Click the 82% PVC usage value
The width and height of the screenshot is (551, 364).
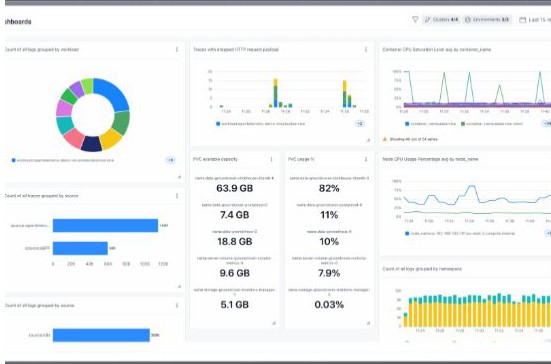(x=329, y=188)
